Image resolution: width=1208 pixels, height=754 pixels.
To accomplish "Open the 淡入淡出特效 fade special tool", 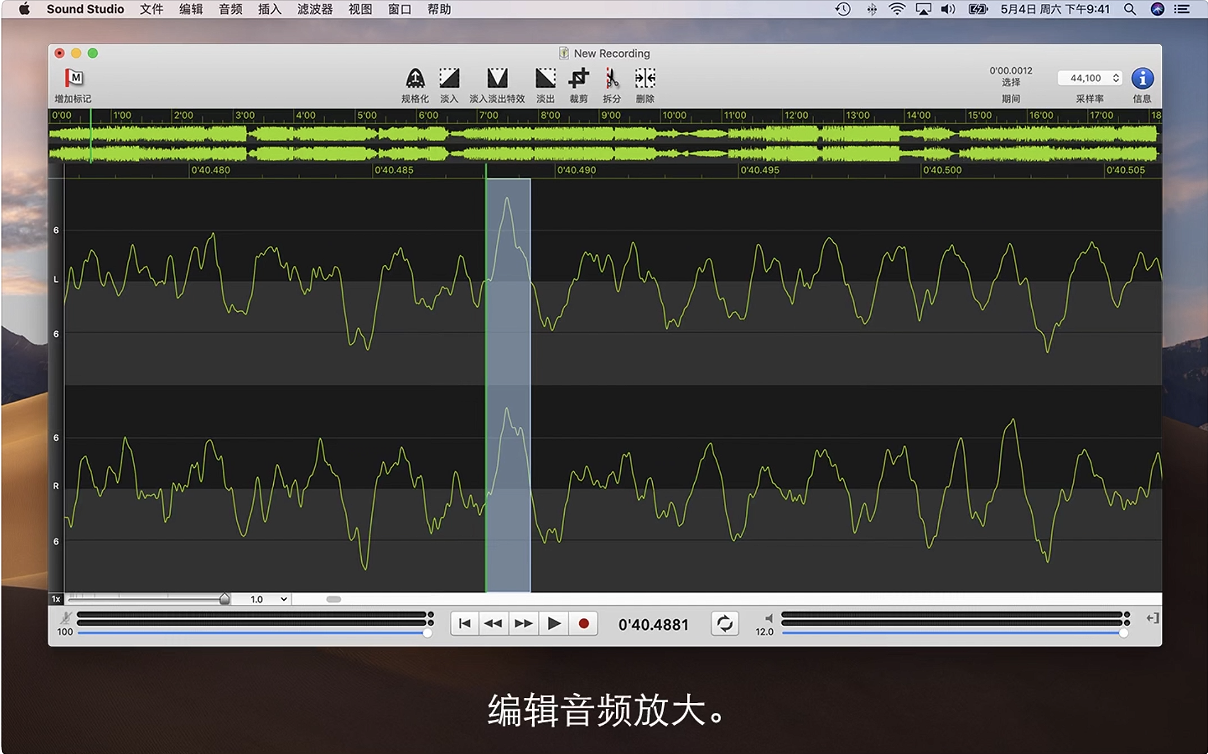I will click(x=497, y=78).
